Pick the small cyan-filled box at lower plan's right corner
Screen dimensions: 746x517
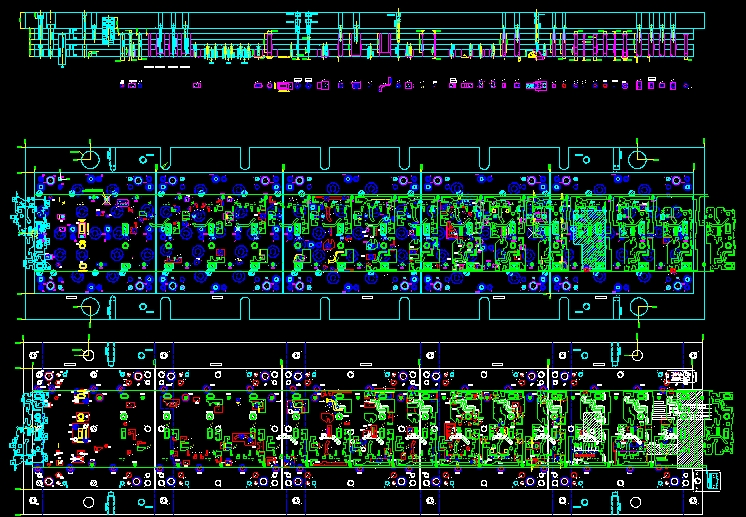tap(713, 480)
